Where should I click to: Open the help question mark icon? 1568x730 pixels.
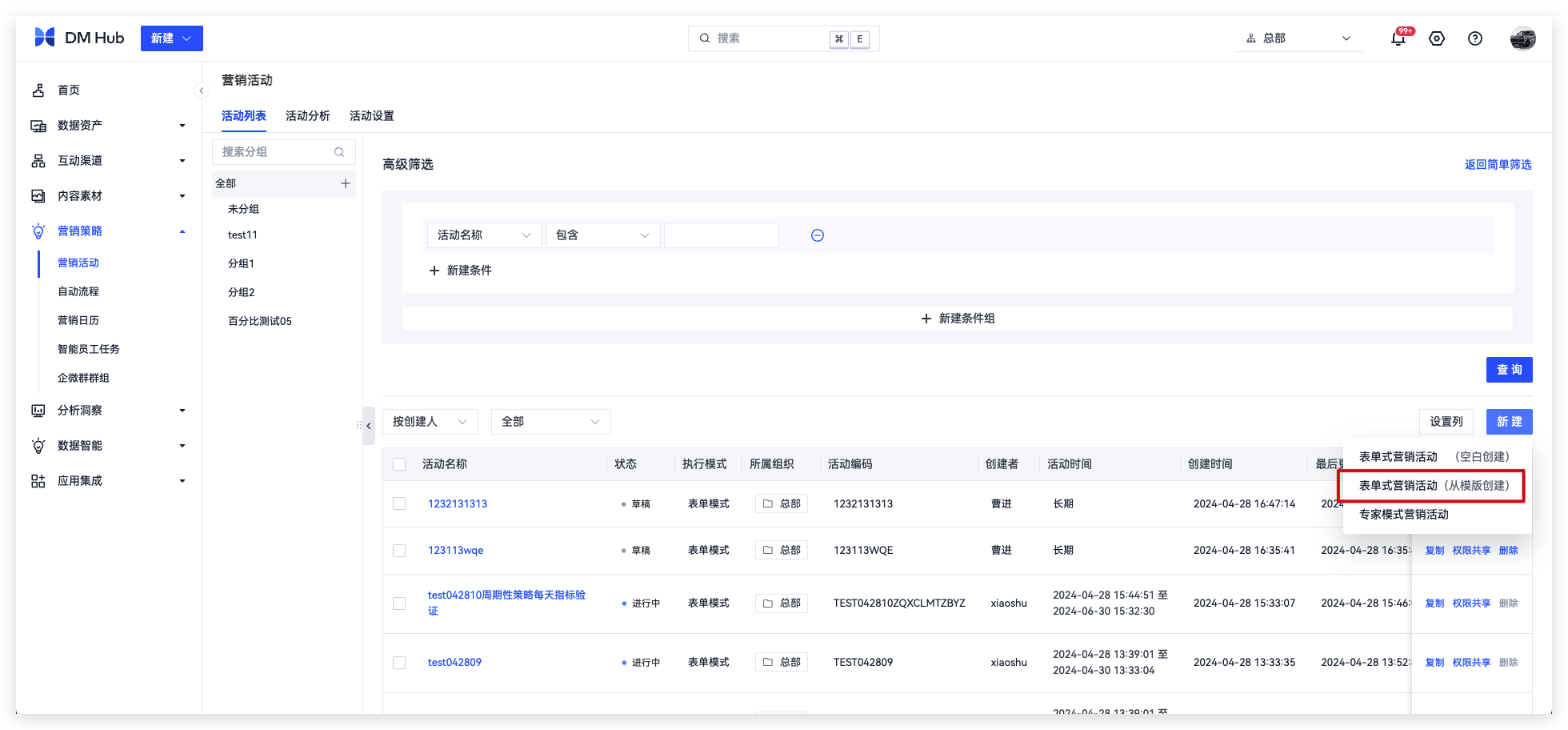point(1475,38)
